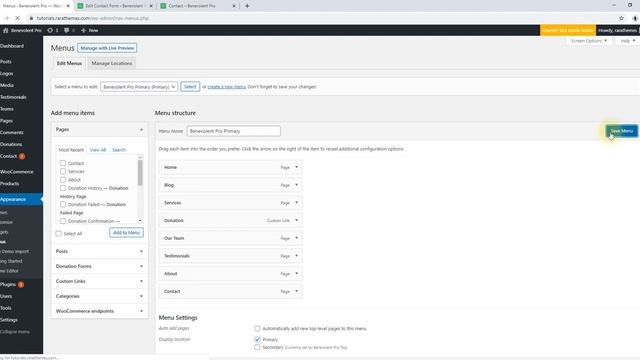Click the New content plus item
The width and height of the screenshot is (640, 360).
[89, 30]
